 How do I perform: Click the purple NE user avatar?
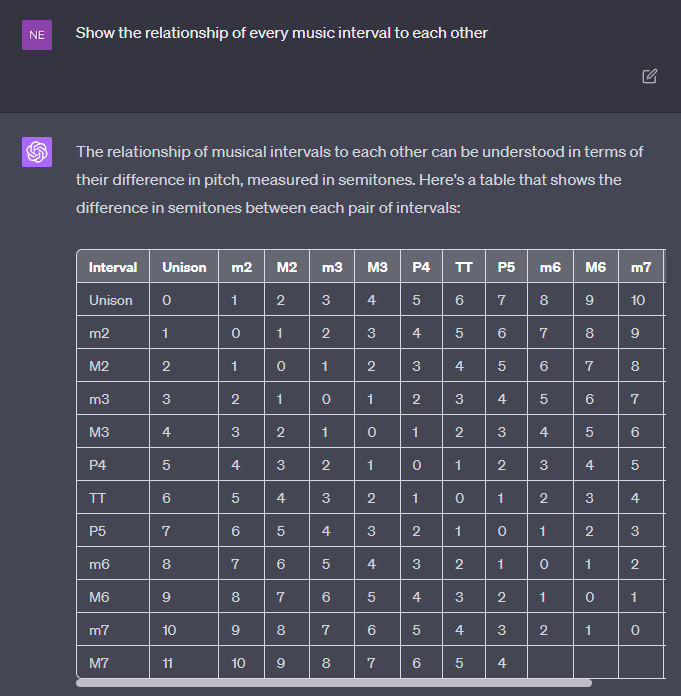tap(37, 34)
